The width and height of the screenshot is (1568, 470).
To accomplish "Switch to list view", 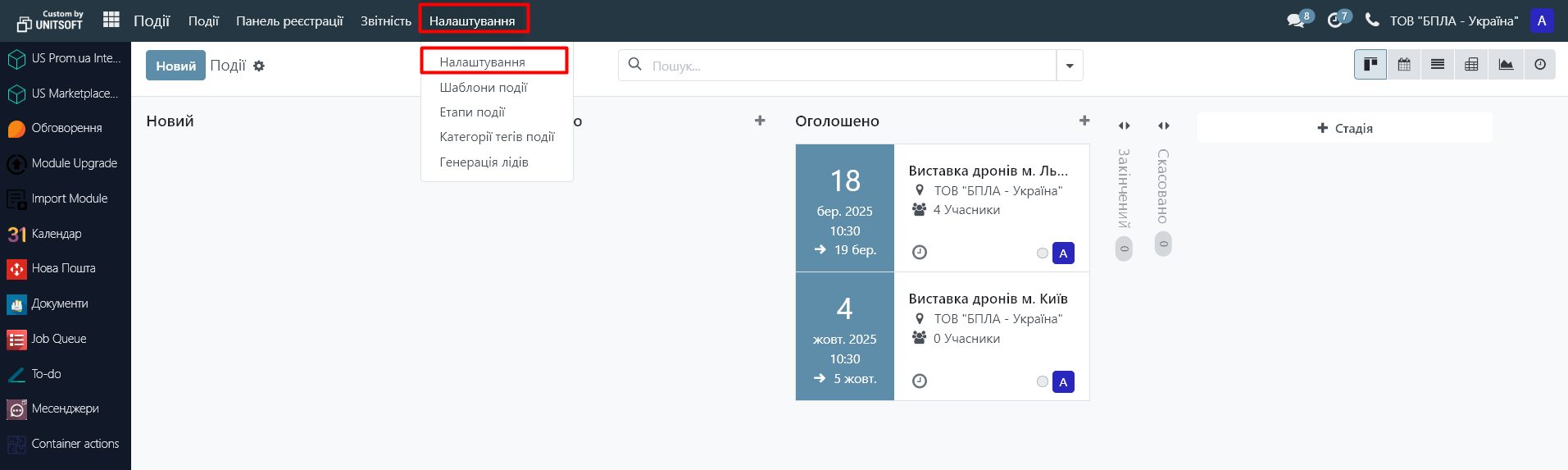I will [1438, 65].
